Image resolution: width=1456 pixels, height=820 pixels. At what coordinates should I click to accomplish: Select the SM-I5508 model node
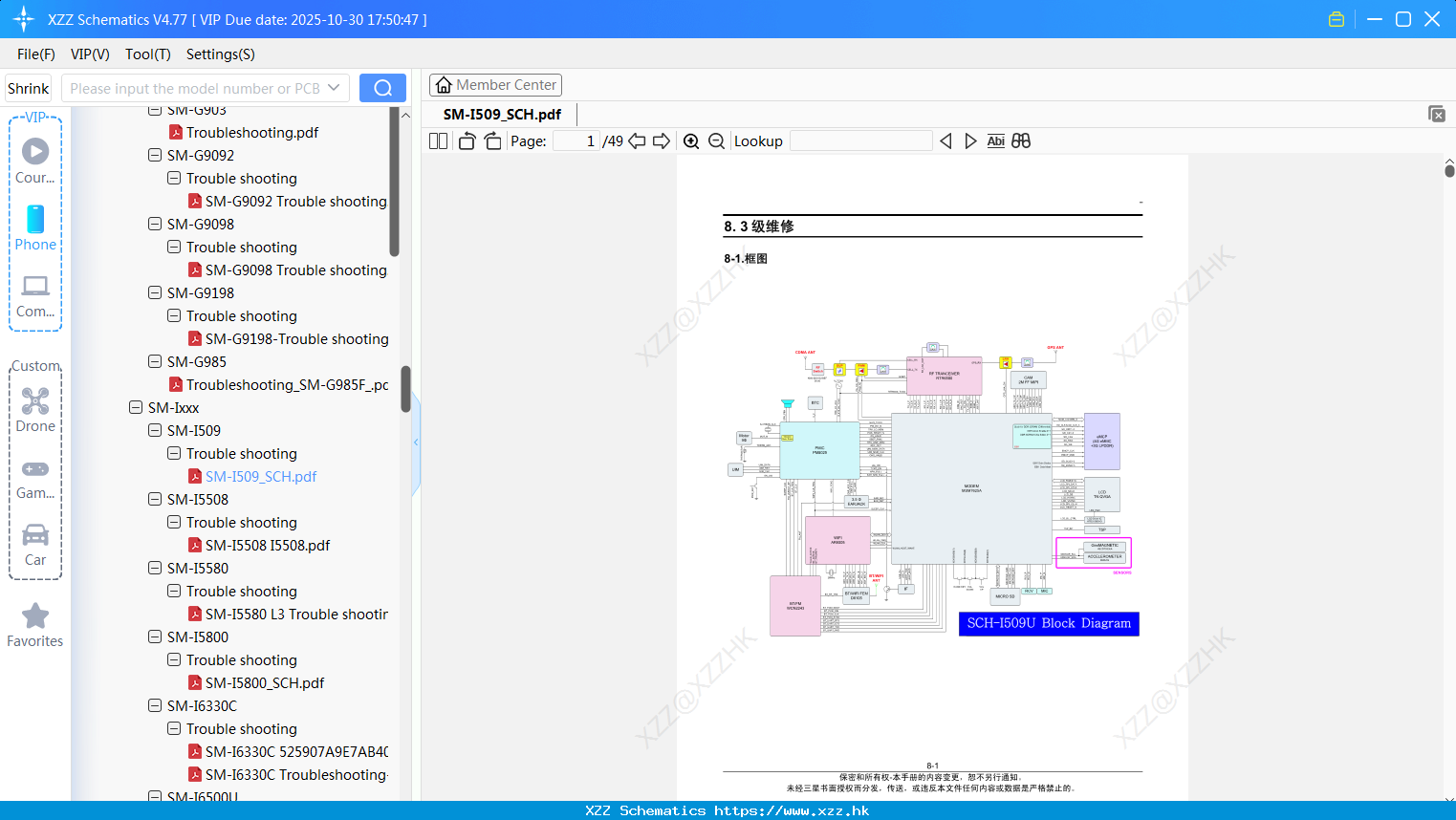click(198, 499)
